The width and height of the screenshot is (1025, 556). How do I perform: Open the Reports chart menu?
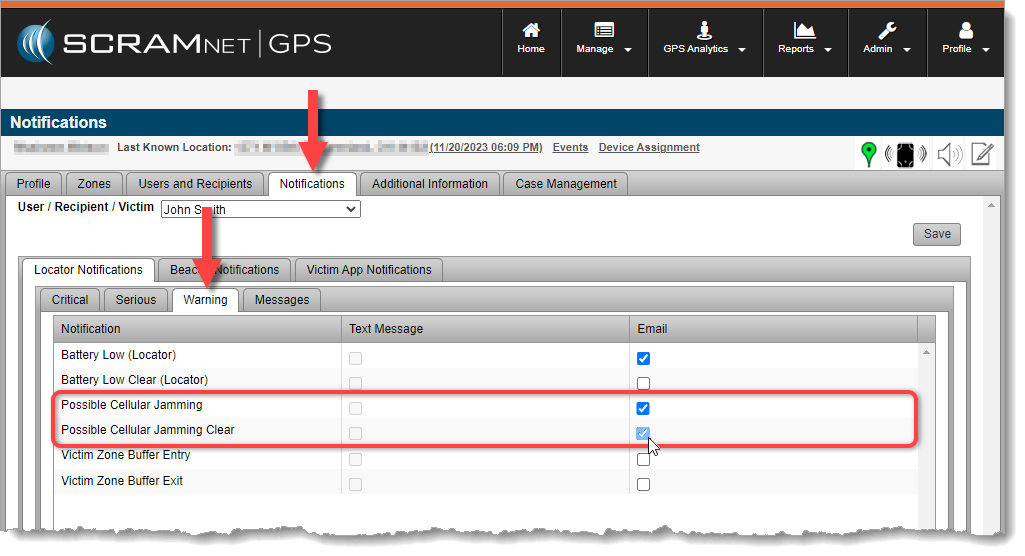click(x=804, y=38)
